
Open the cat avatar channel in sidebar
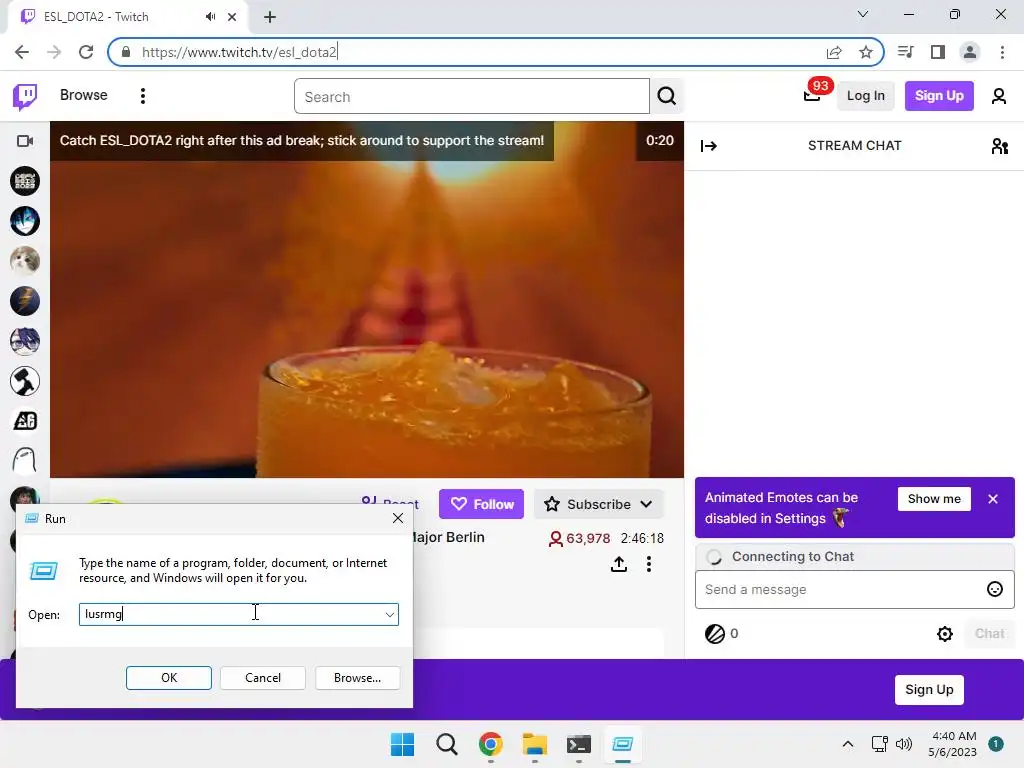25,261
